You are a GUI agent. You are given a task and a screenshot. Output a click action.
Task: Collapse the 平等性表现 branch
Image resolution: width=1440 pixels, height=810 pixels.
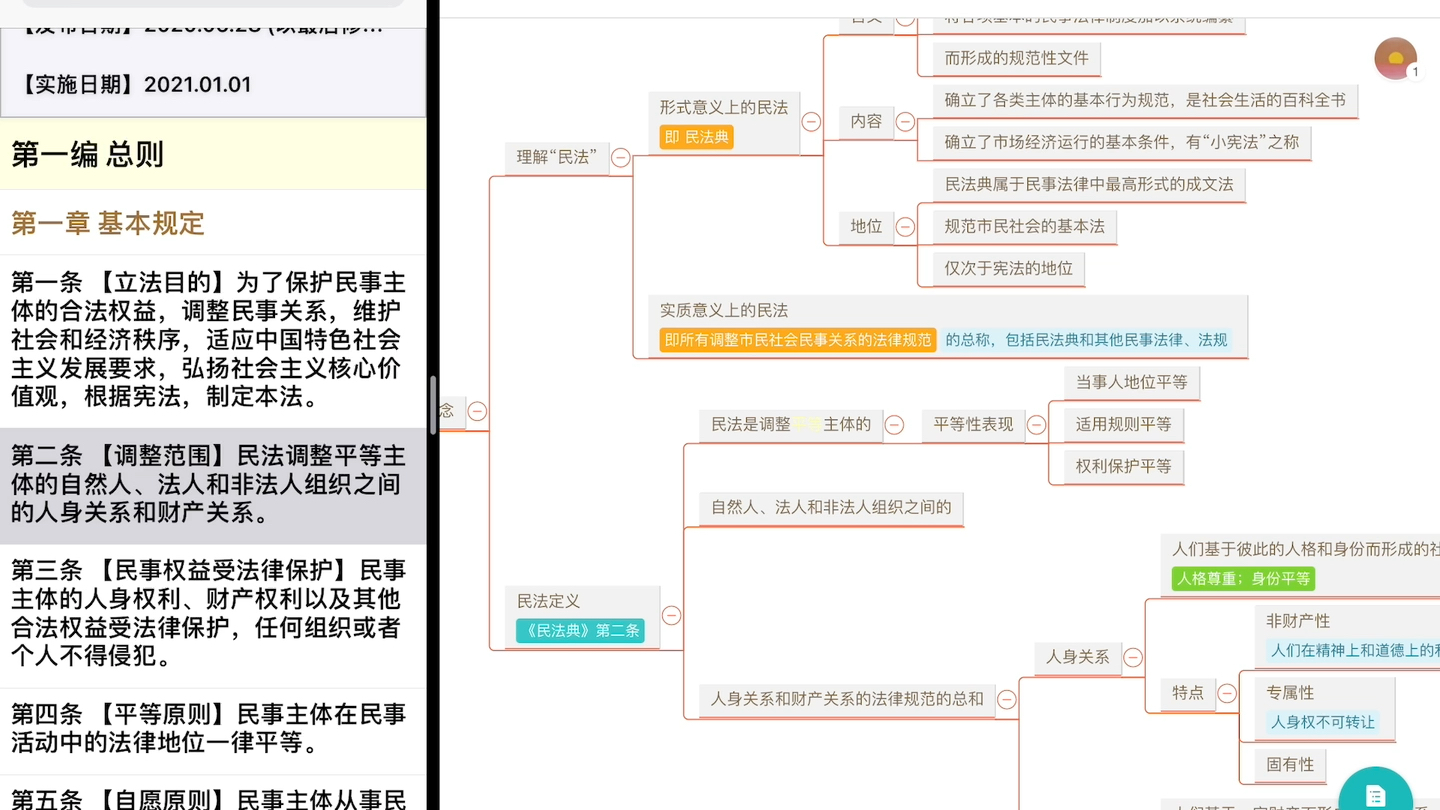(1037, 425)
